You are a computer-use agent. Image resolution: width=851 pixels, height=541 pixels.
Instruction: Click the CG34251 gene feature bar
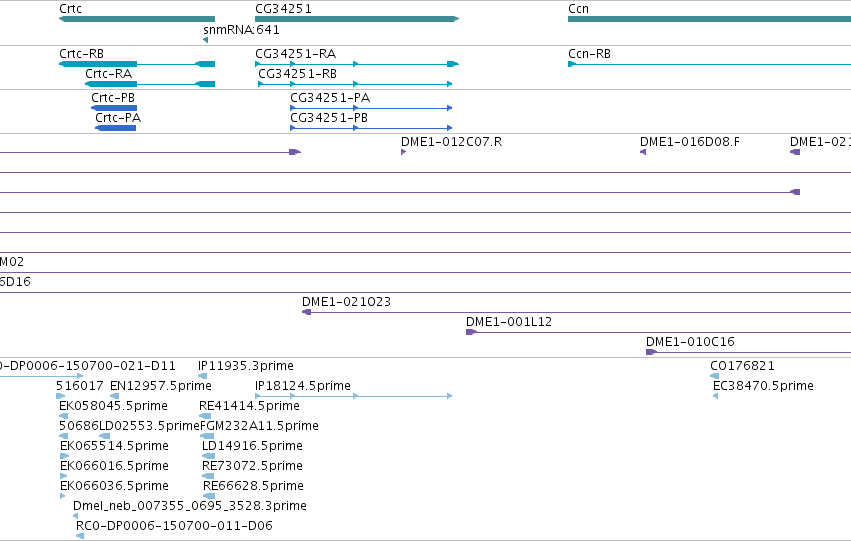pyautogui.click(x=357, y=19)
